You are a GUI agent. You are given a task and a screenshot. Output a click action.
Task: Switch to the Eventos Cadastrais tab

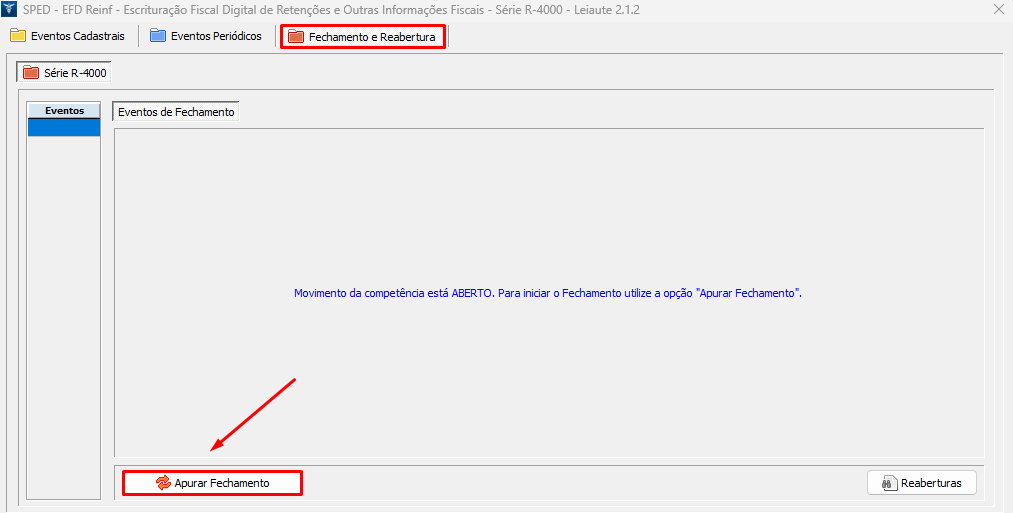click(x=77, y=36)
